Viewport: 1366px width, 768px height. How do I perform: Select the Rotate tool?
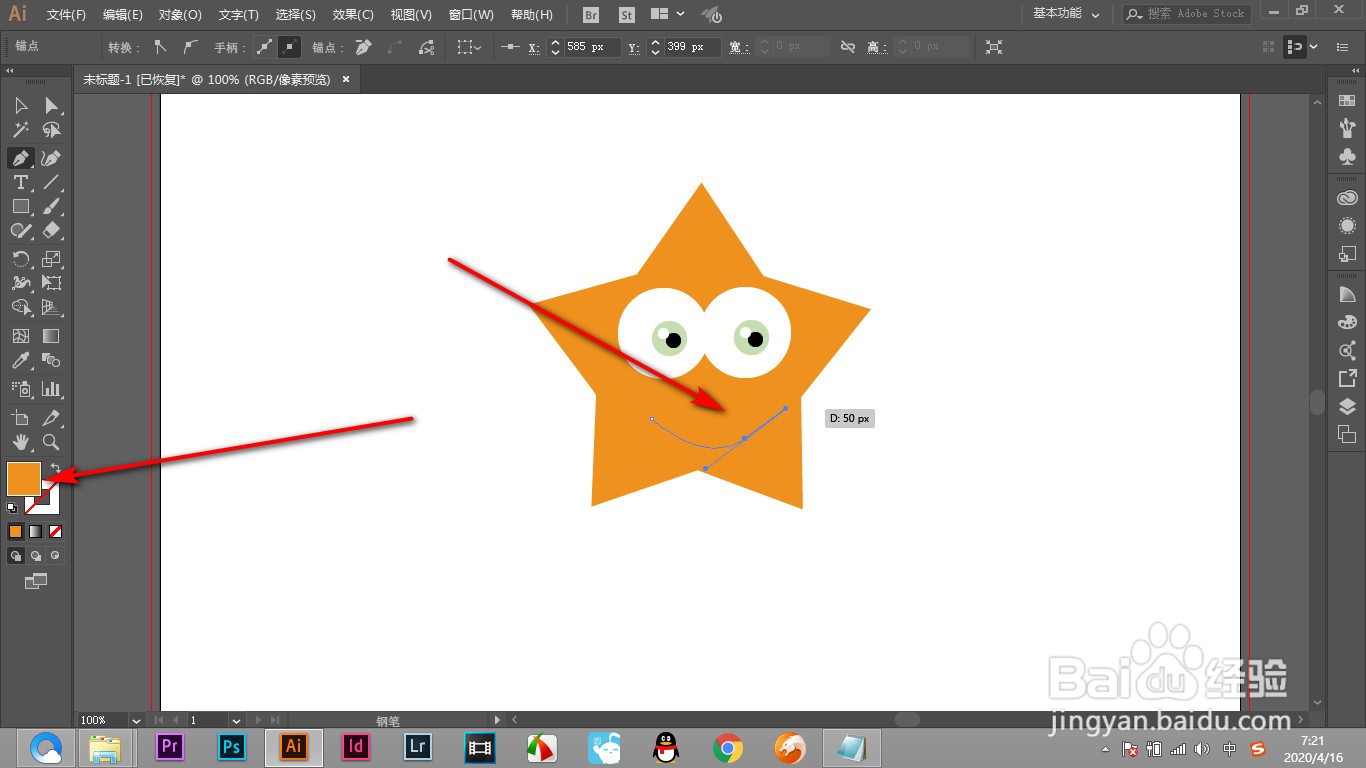(x=20, y=259)
